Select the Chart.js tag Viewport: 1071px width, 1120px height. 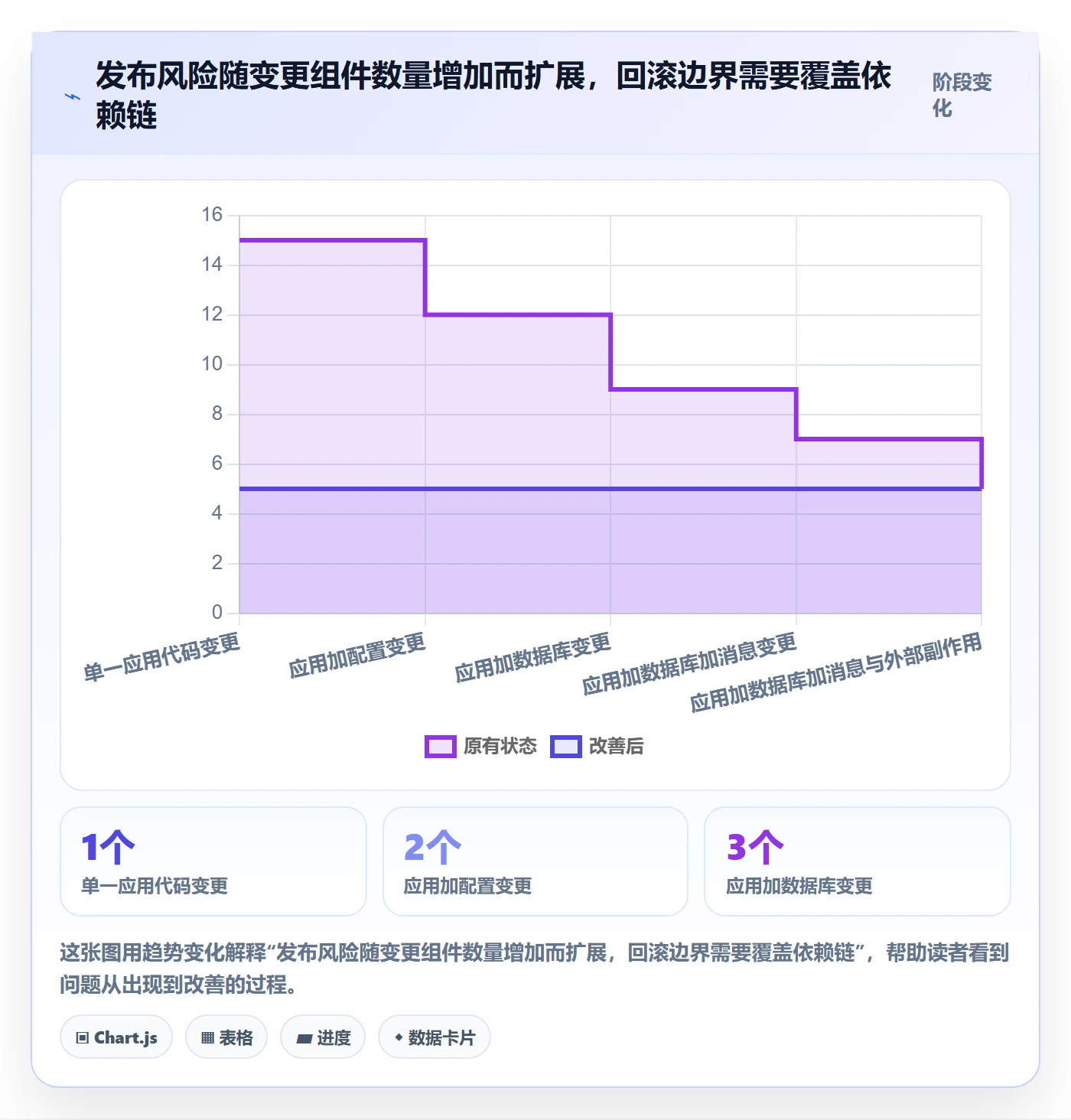tap(116, 1037)
